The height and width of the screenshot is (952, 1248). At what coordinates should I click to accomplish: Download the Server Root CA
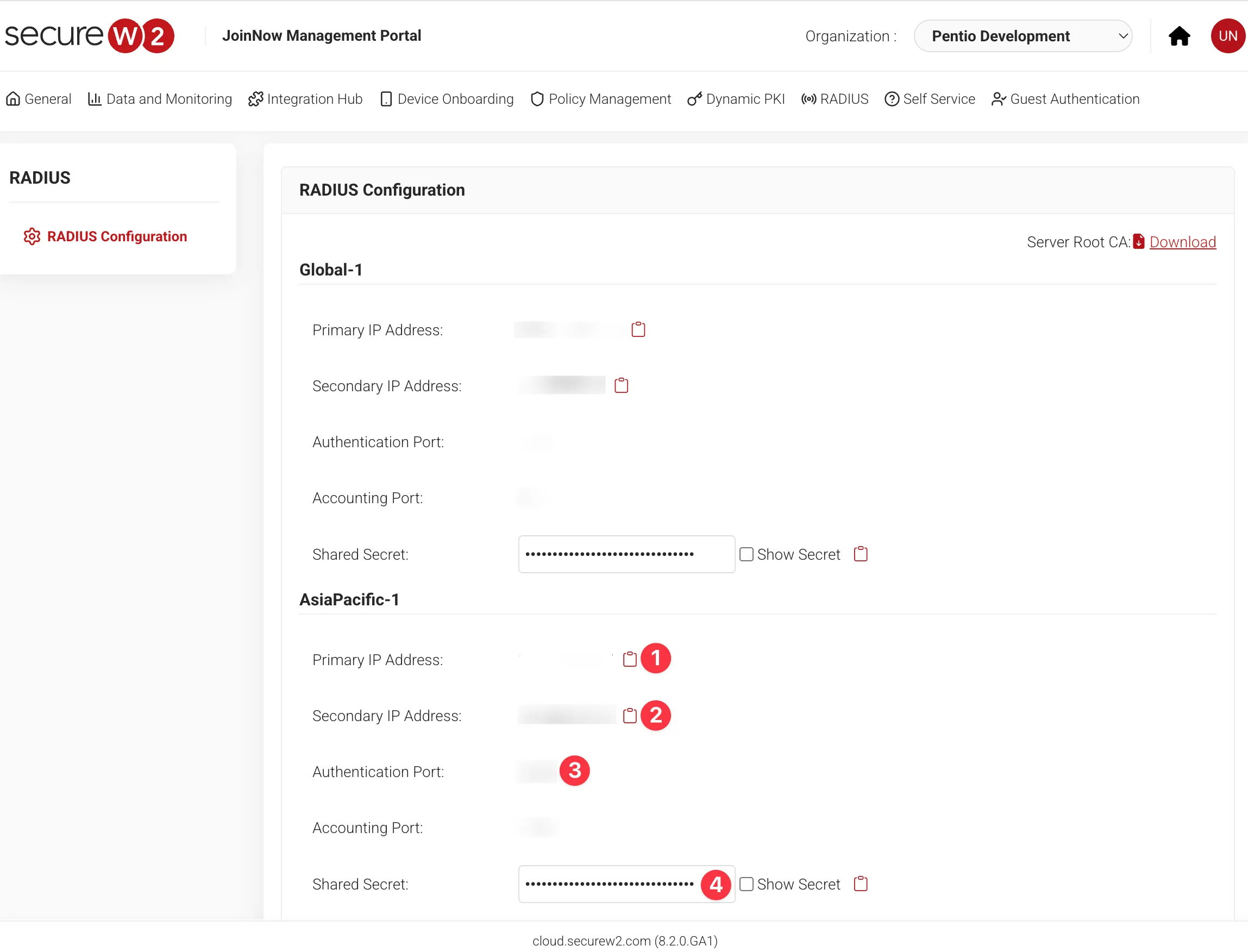point(1182,242)
